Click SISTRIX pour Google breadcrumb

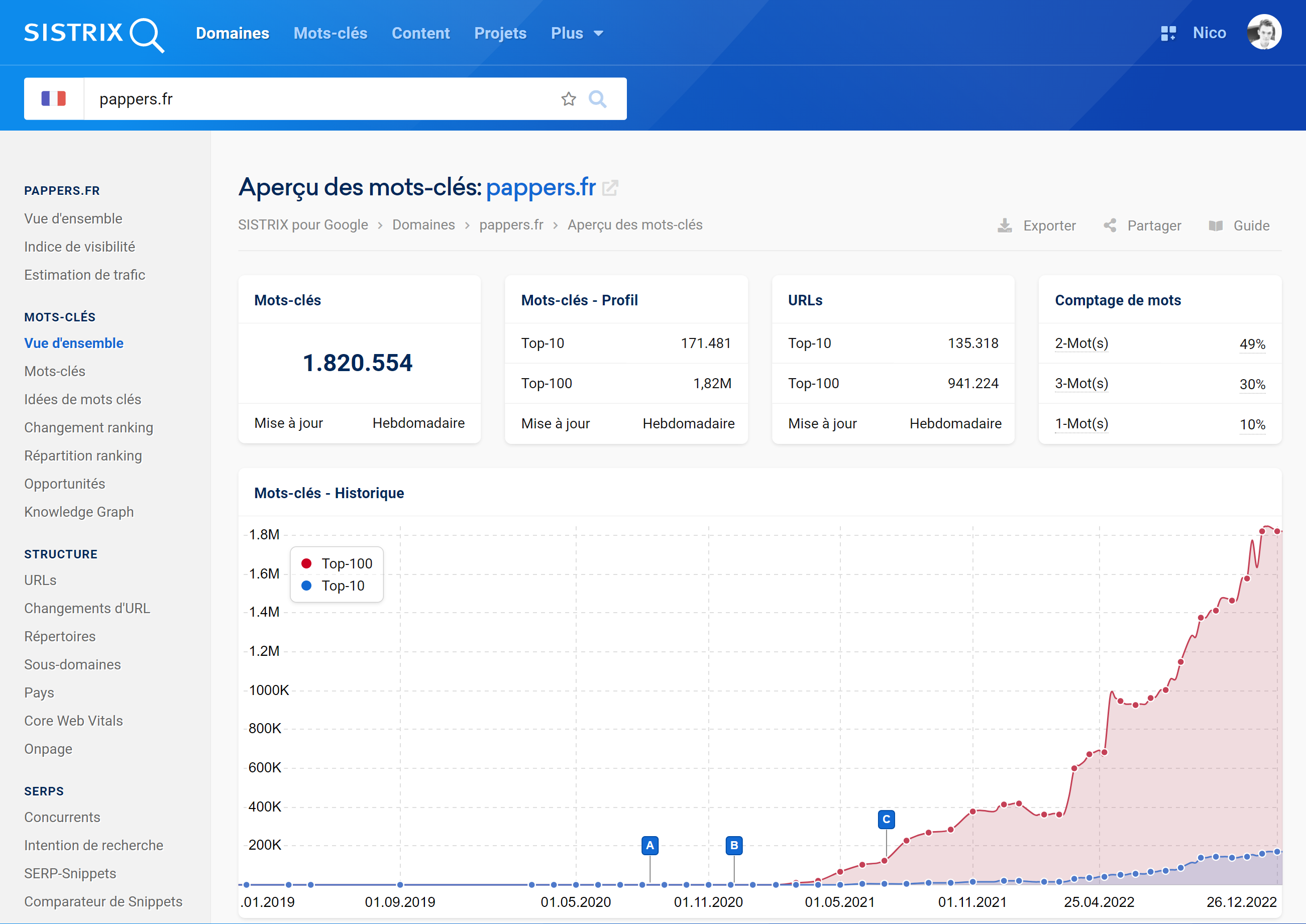tap(303, 225)
